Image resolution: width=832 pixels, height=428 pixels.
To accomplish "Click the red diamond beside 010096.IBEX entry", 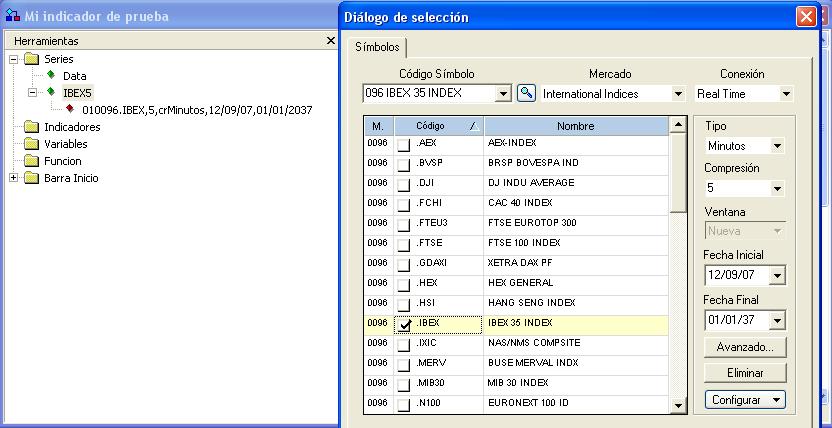I will coord(70,109).
